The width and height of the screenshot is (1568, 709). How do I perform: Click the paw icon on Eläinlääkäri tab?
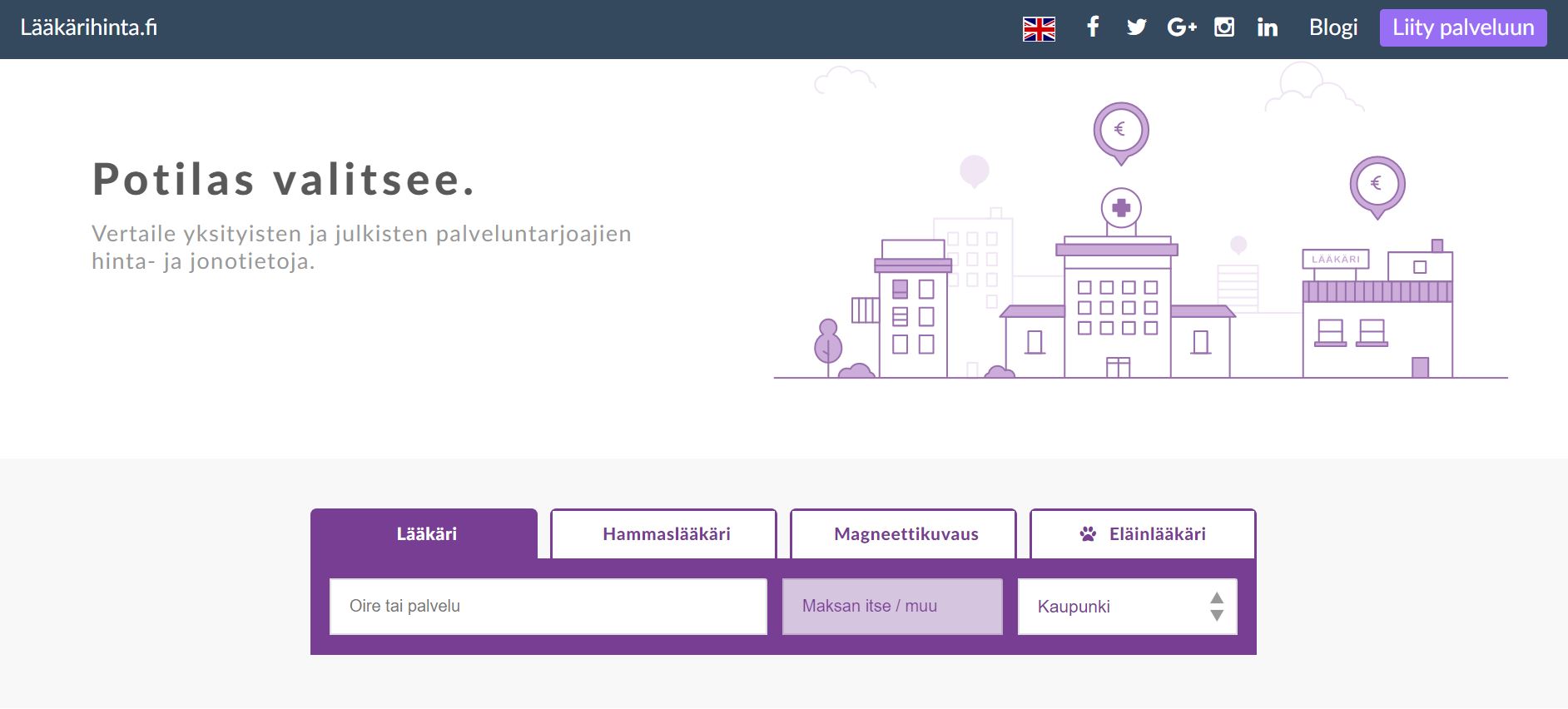click(x=1088, y=534)
